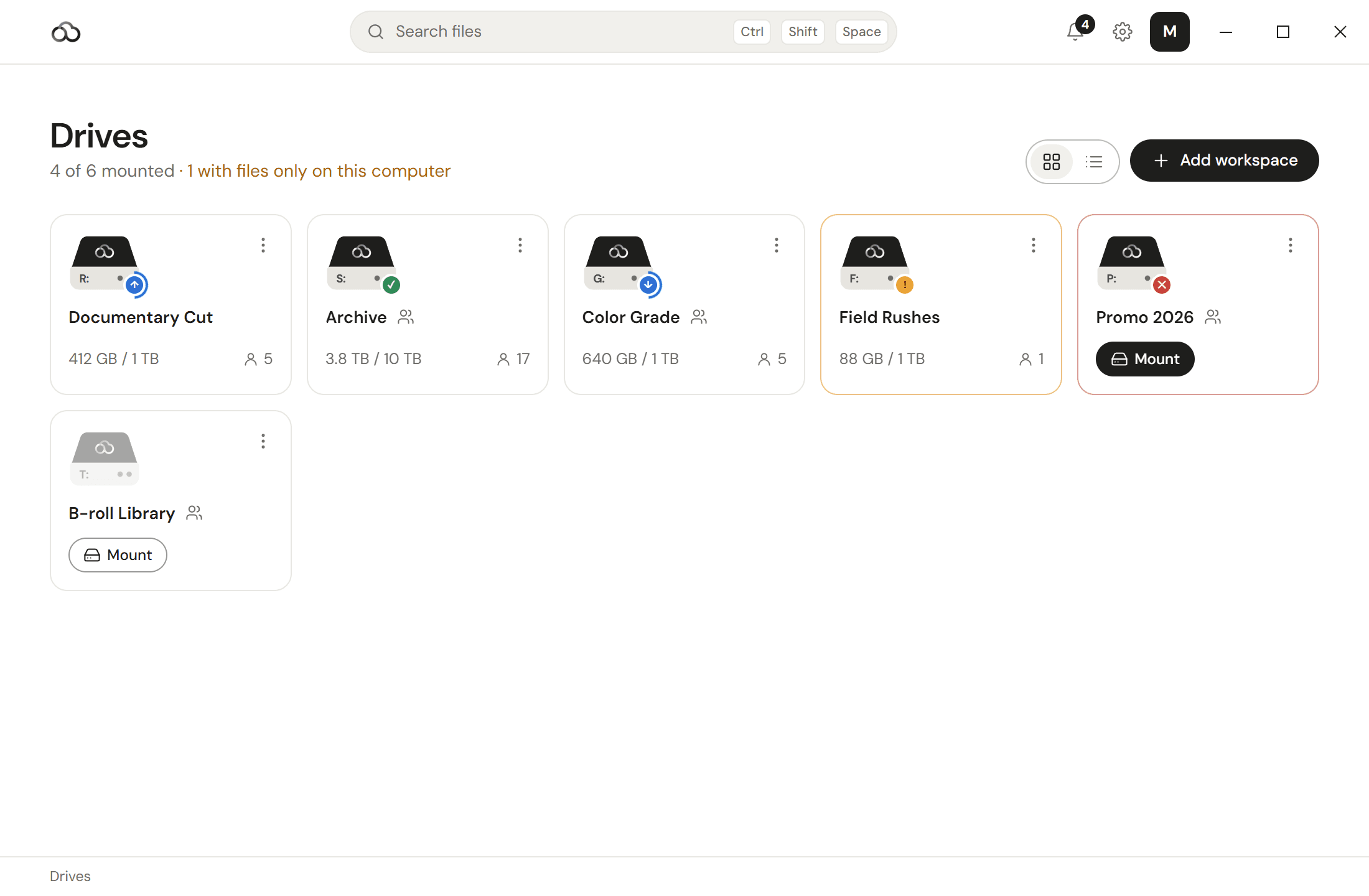
Task: Open Color Grade options menu
Action: coord(777,245)
